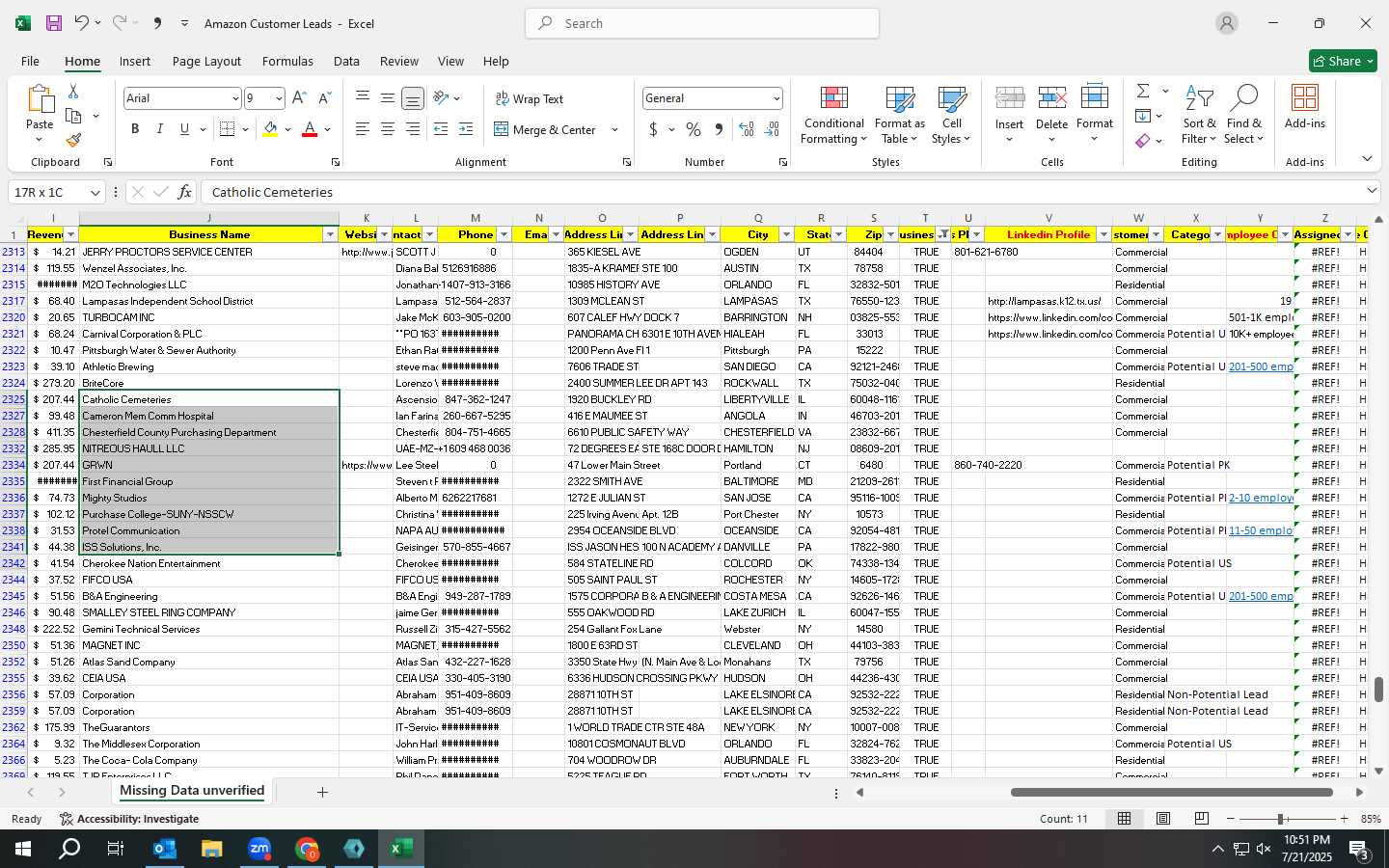Open the Formulas tab
This screenshot has width=1389, height=868.
click(287, 61)
